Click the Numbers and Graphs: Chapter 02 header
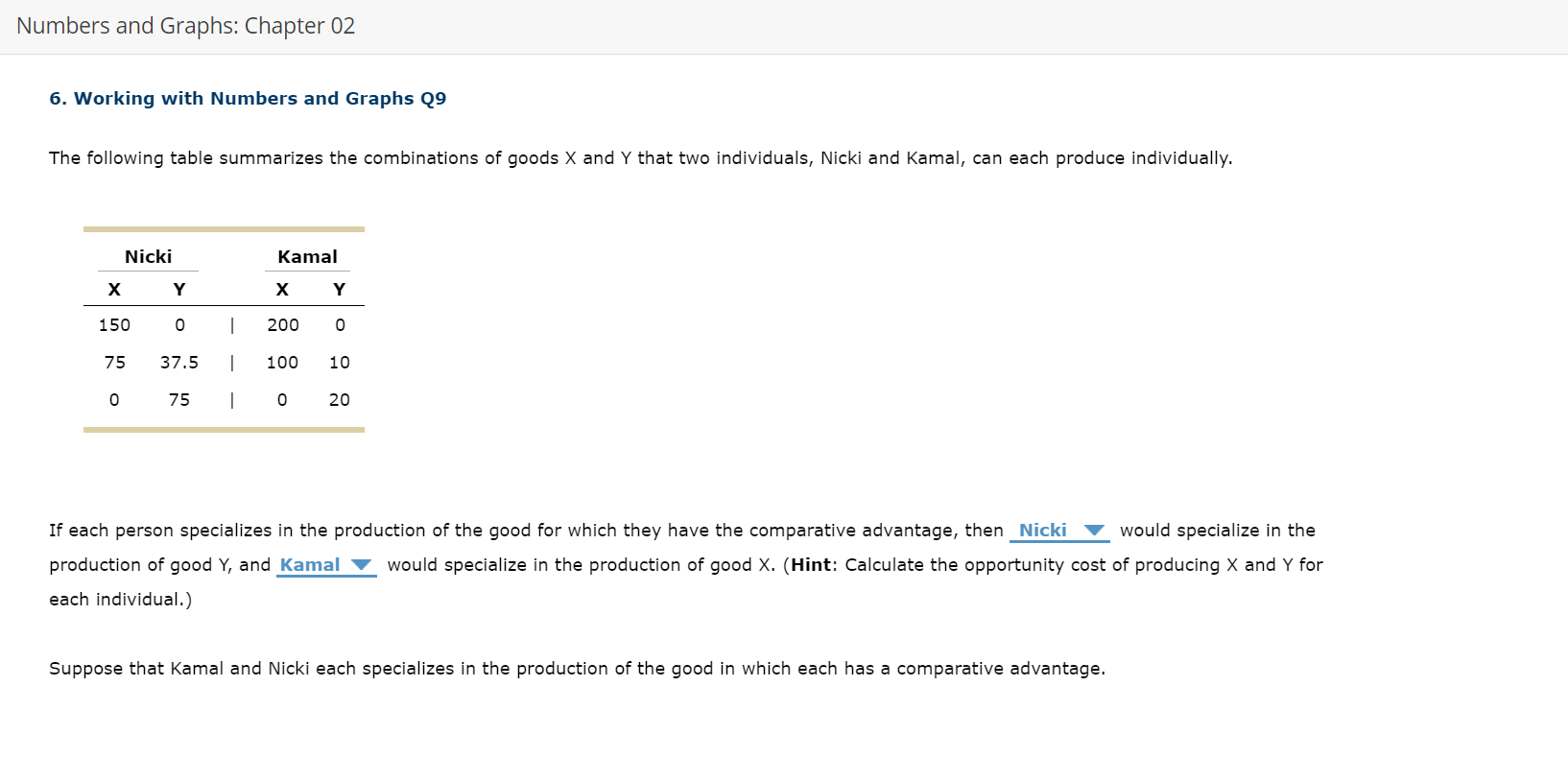This screenshot has height=781, width=1568. [185, 26]
